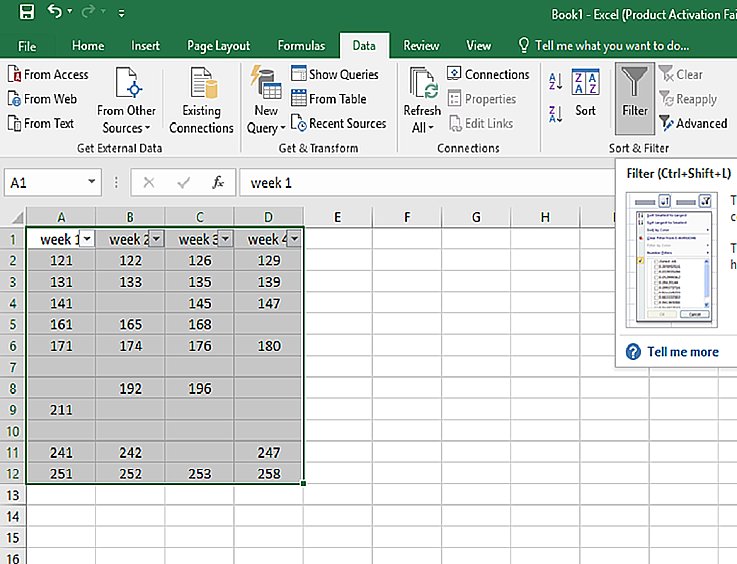Open the Recent Sources button

(339, 124)
